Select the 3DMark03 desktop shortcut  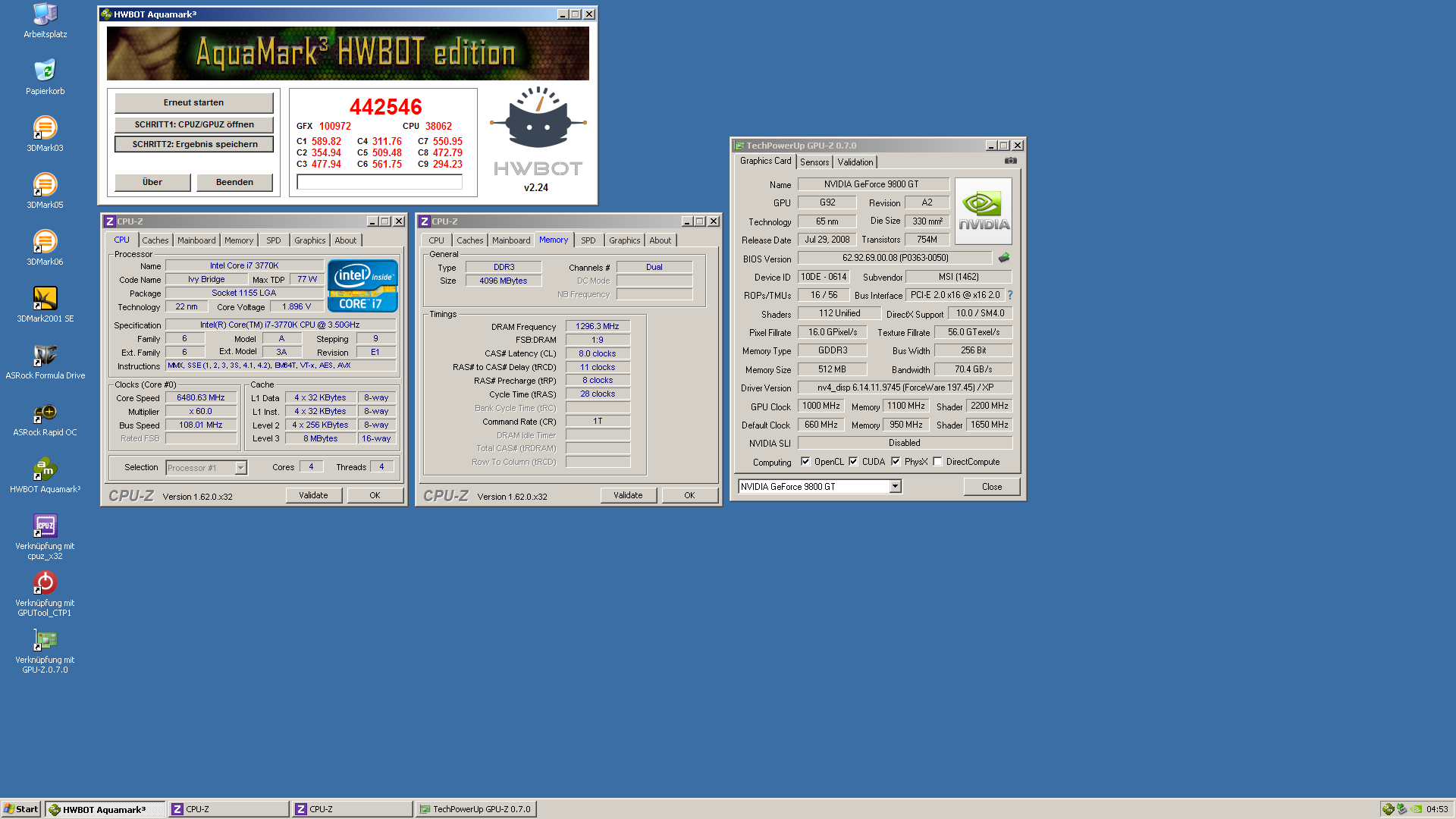coord(45,133)
